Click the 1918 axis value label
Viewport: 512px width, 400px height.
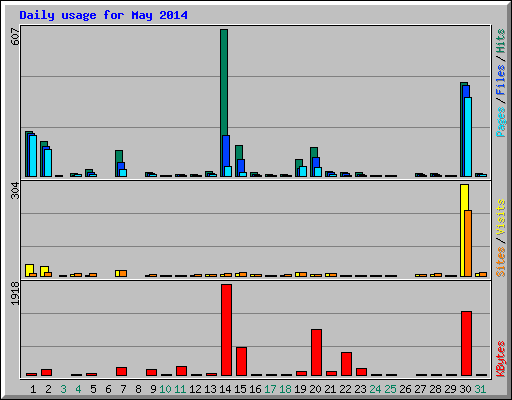tap(15, 293)
